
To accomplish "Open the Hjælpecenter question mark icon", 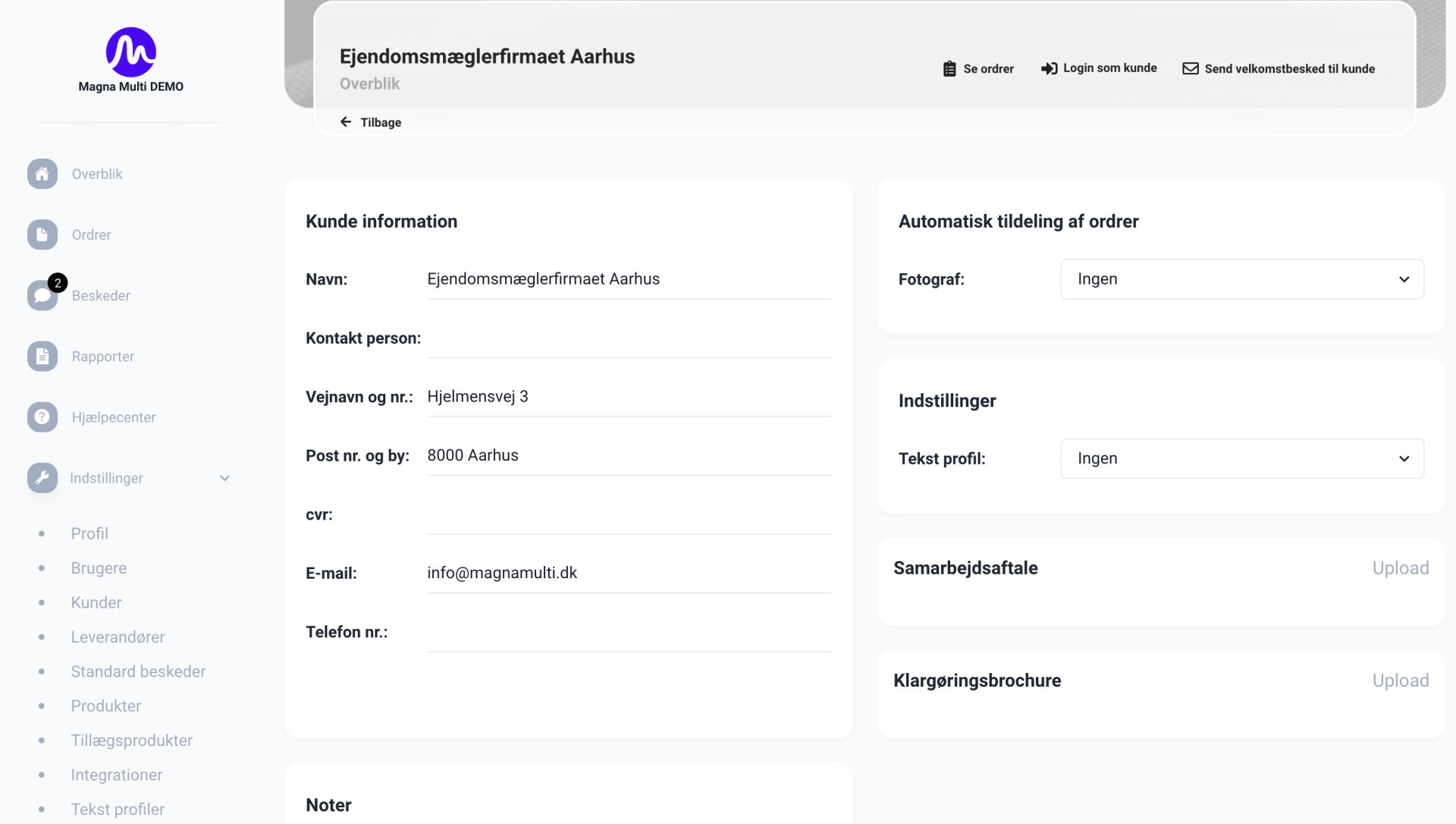I will pyautogui.click(x=42, y=417).
